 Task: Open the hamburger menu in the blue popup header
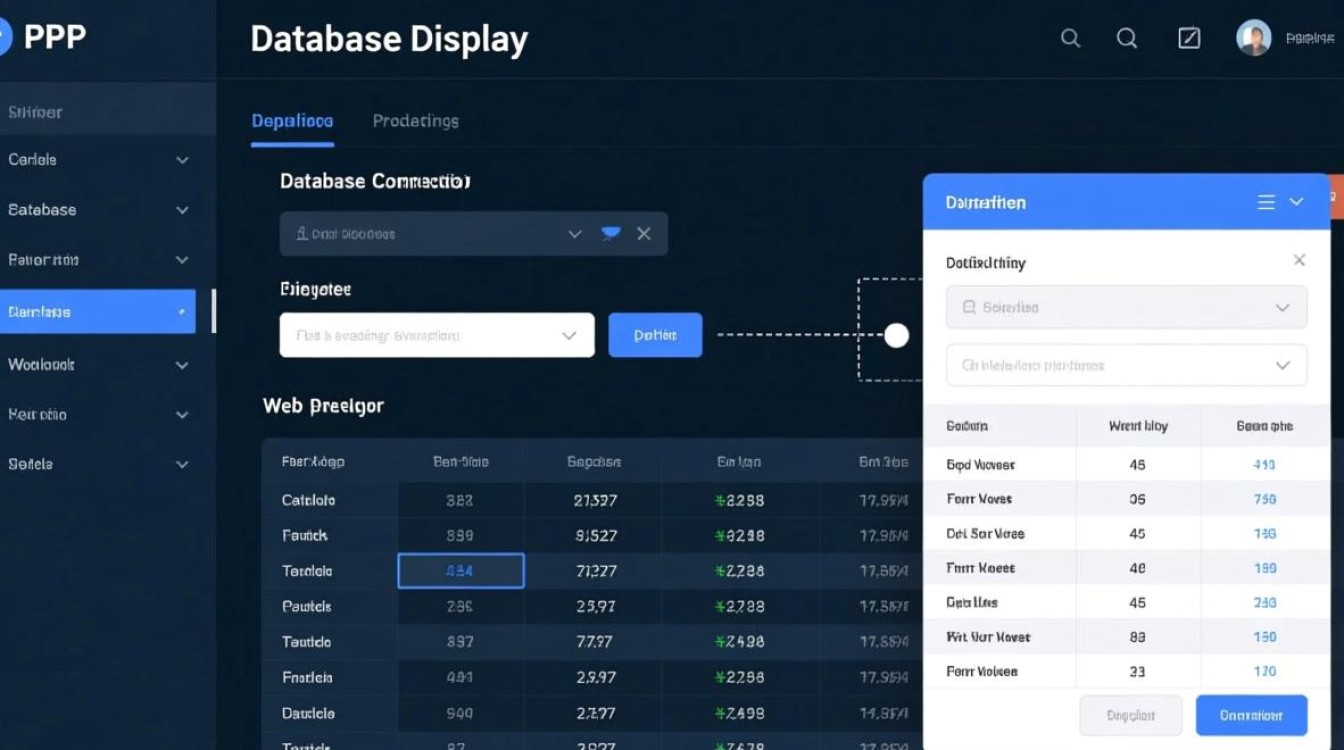(x=1266, y=202)
